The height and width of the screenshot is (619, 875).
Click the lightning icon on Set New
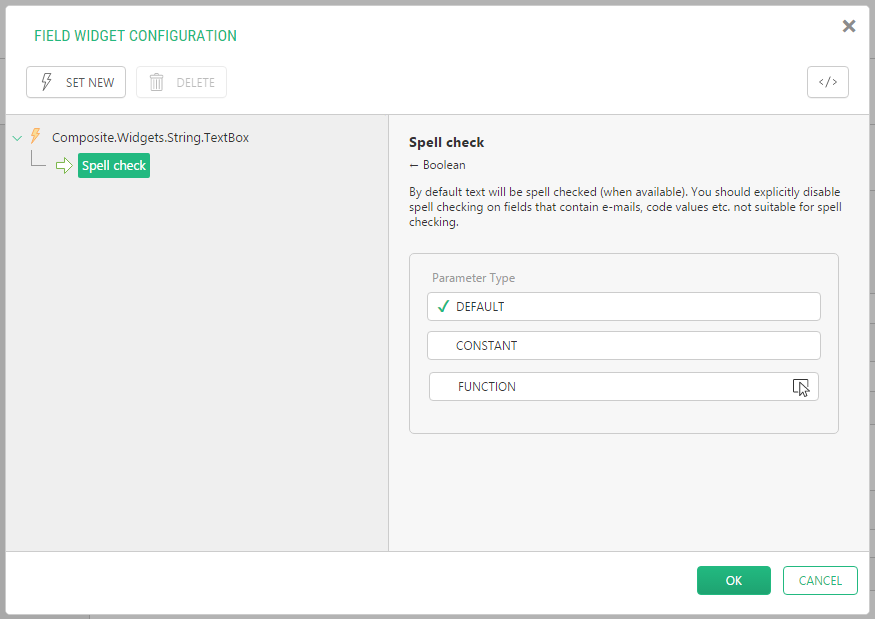click(x=46, y=83)
